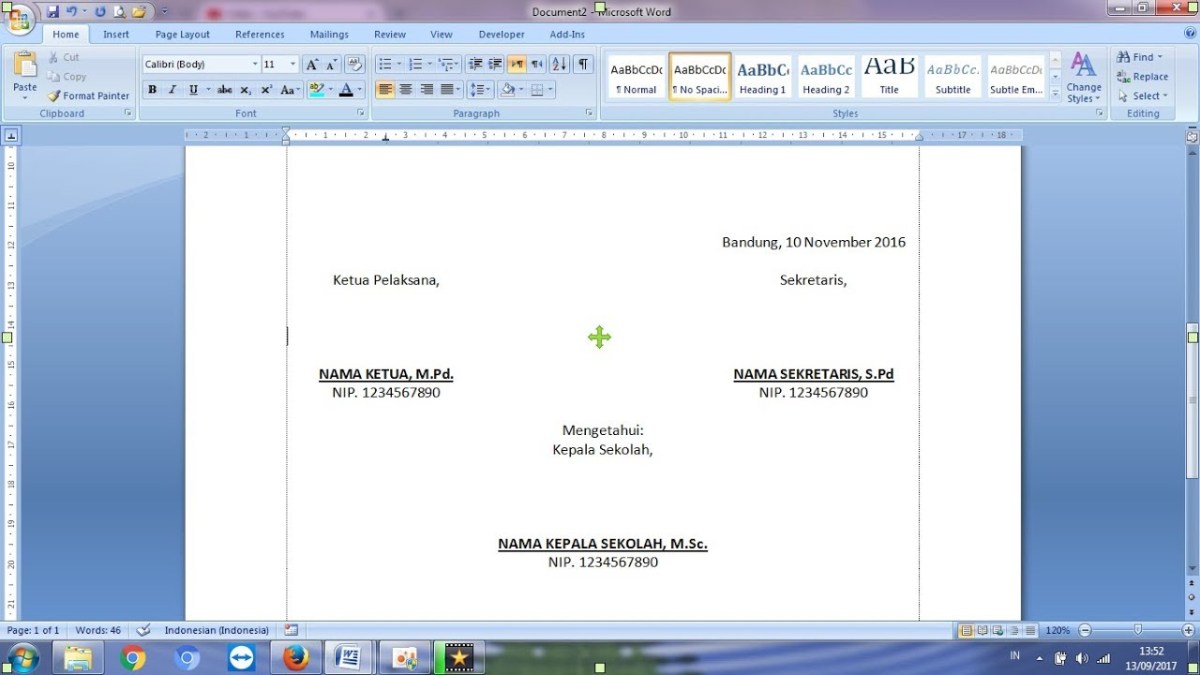Image resolution: width=1200 pixels, height=675 pixels.
Task: Open Firefox from the taskbar
Action: pos(295,657)
